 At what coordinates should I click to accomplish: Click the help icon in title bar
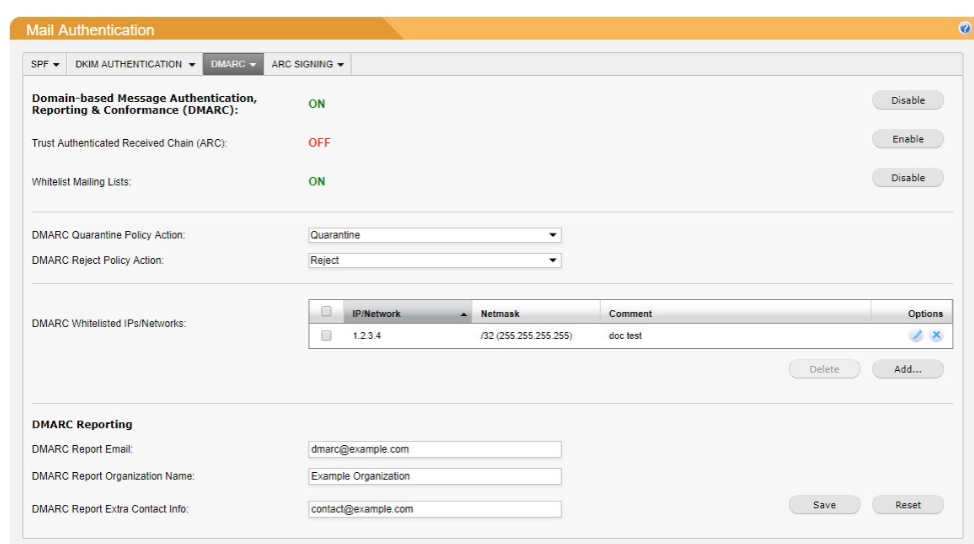[966, 30]
